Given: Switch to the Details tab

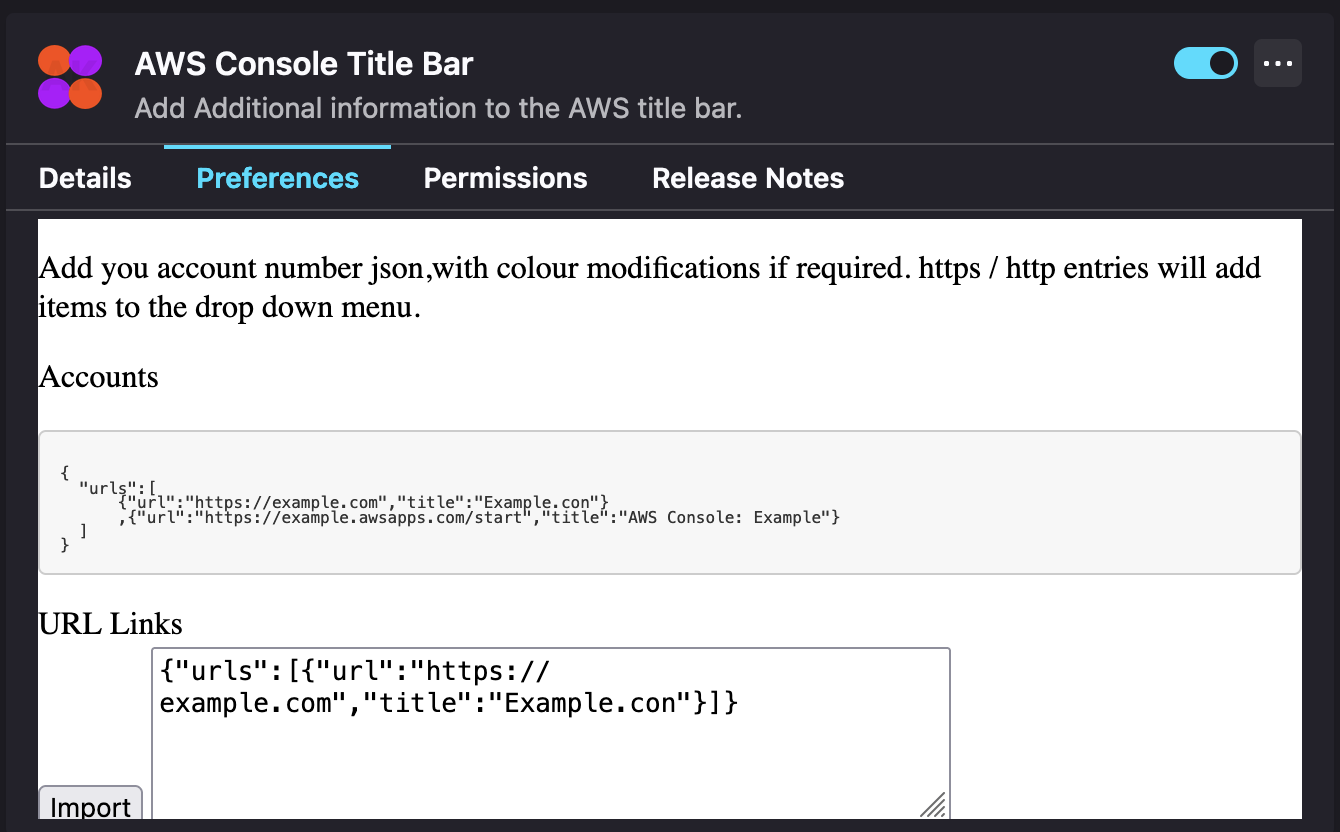Looking at the screenshot, I should click(x=84, y=178).
